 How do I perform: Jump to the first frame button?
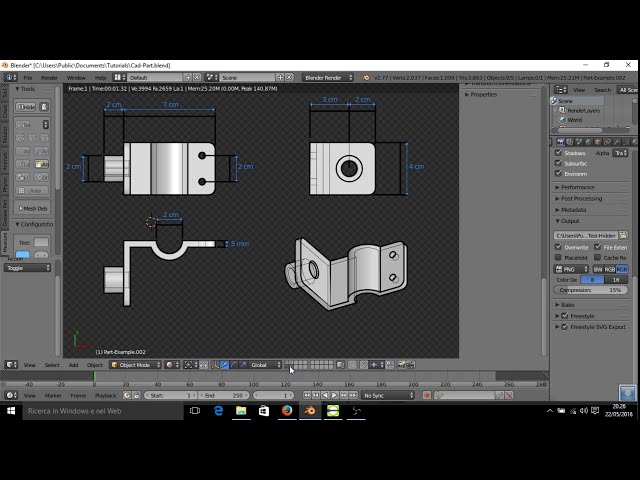pos(307,395)
